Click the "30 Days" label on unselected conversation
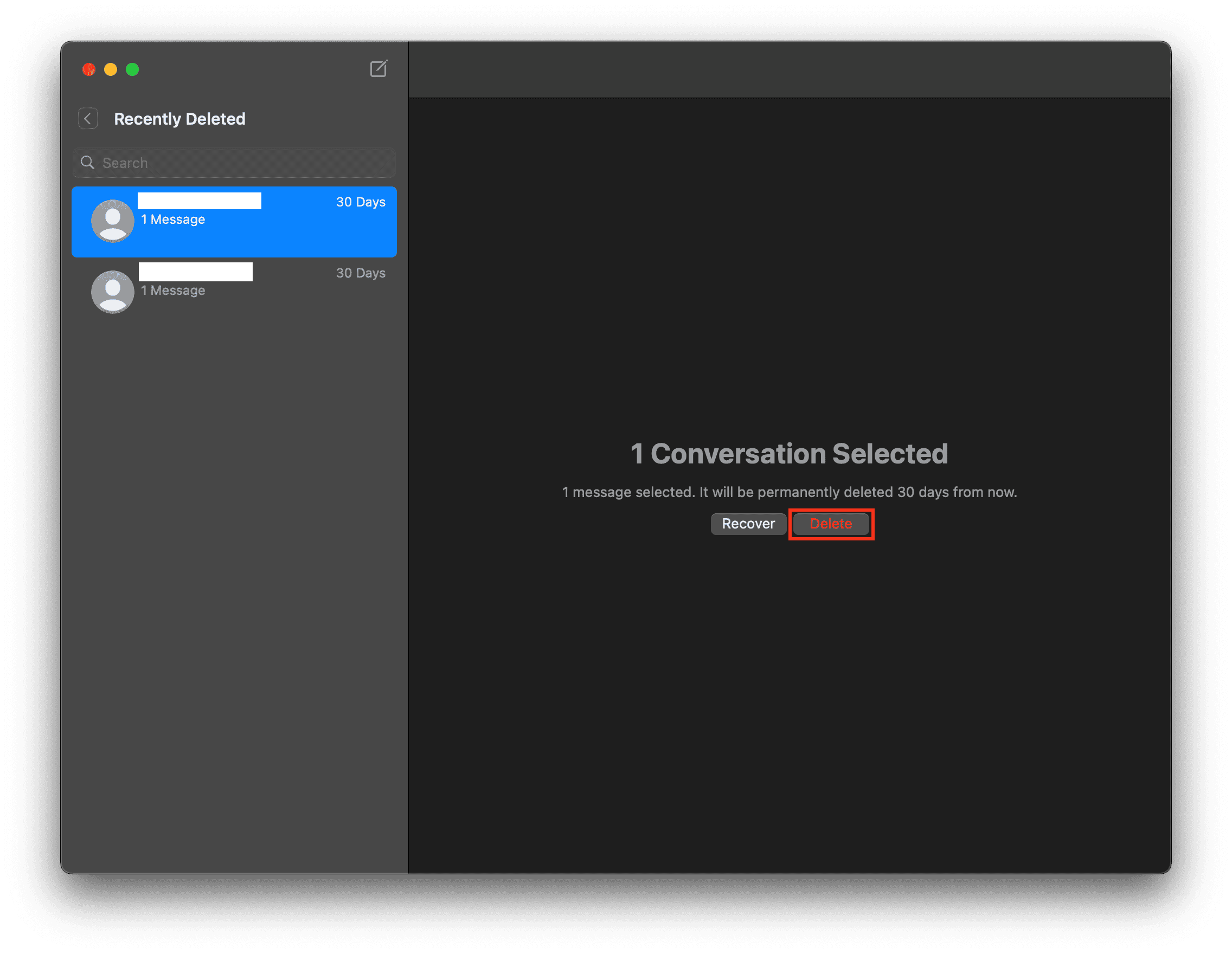 point(361,273)
